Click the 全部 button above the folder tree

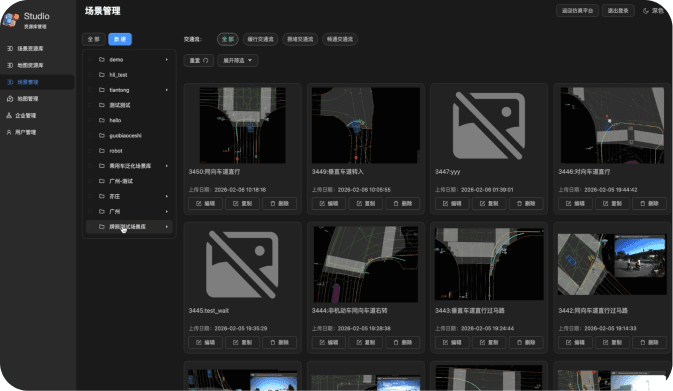pyautogui.click(x=94, y=39)
